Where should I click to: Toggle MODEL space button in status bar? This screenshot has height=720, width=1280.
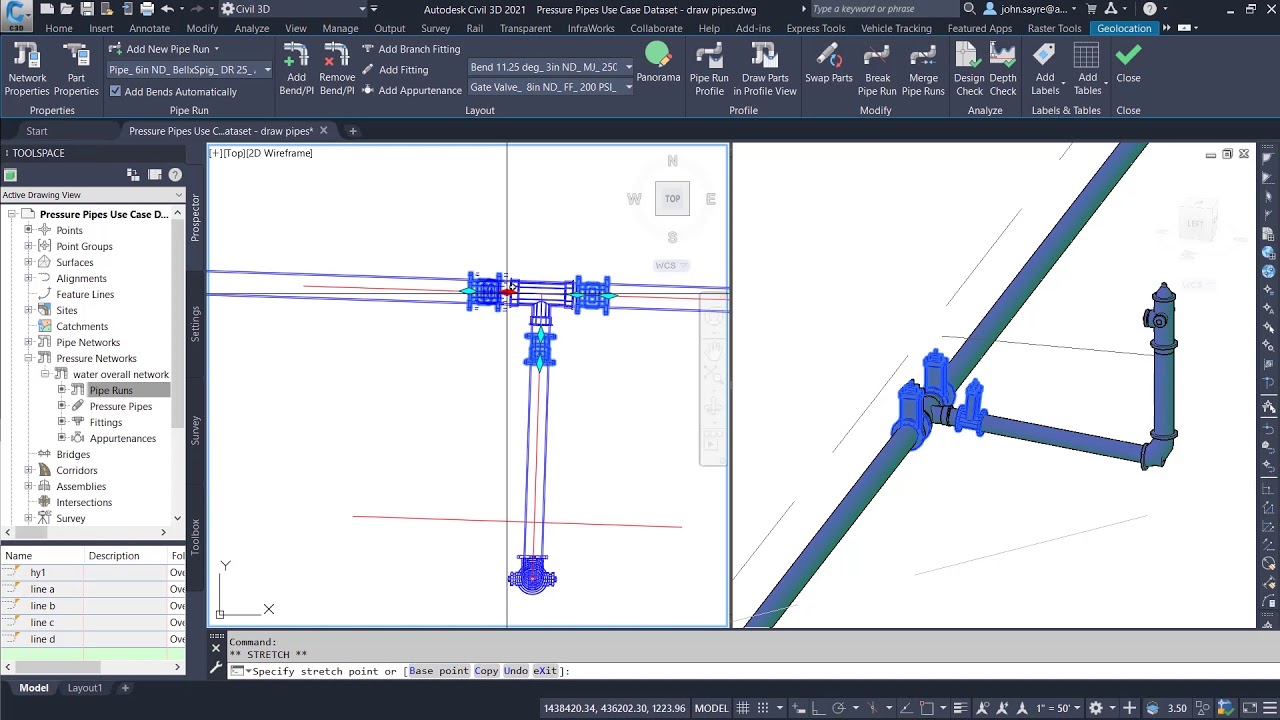[x=711, y=708]
